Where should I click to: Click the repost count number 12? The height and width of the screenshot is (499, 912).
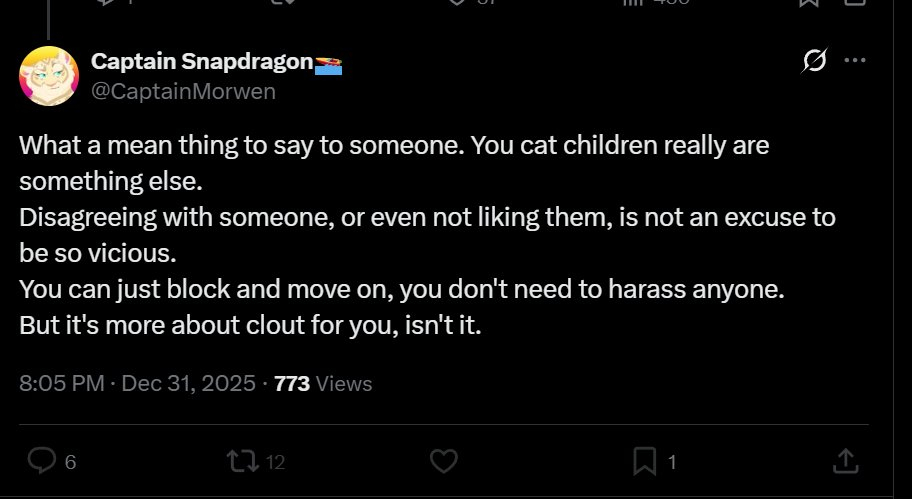pos(276,462)
